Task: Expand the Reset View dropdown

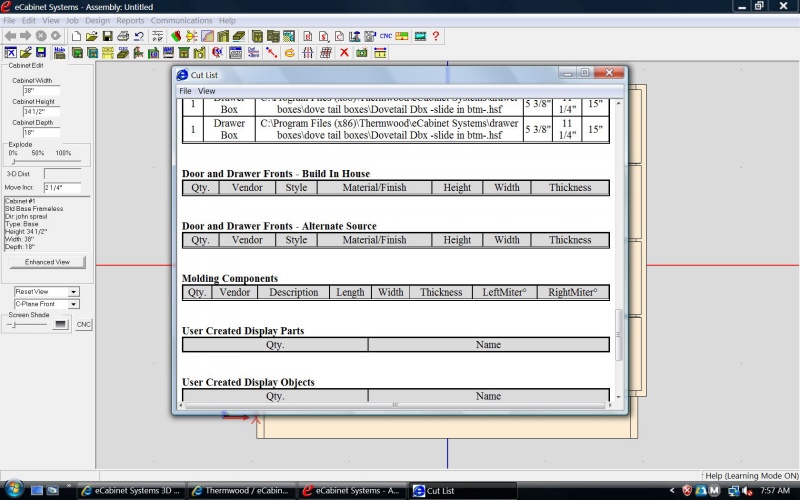Action: pos(73,291)
